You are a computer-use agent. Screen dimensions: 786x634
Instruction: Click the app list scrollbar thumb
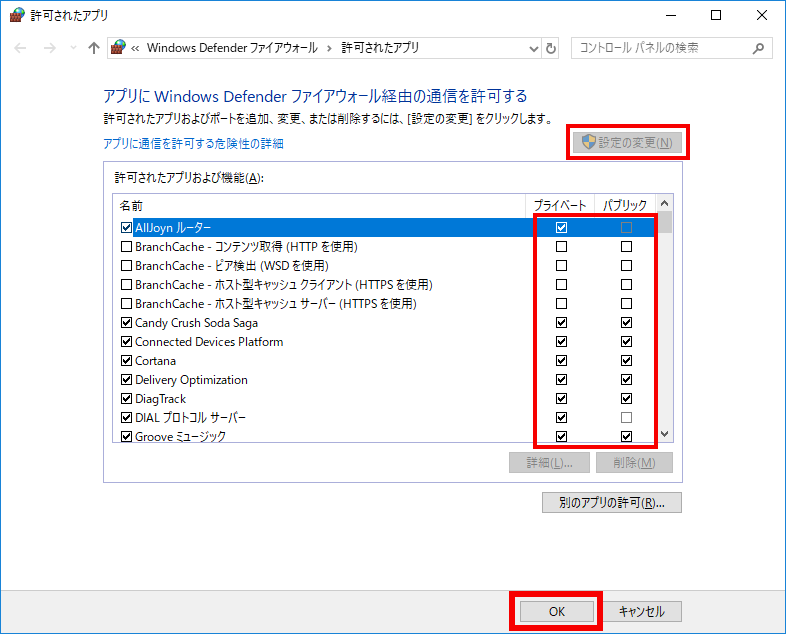pos(665,222)
